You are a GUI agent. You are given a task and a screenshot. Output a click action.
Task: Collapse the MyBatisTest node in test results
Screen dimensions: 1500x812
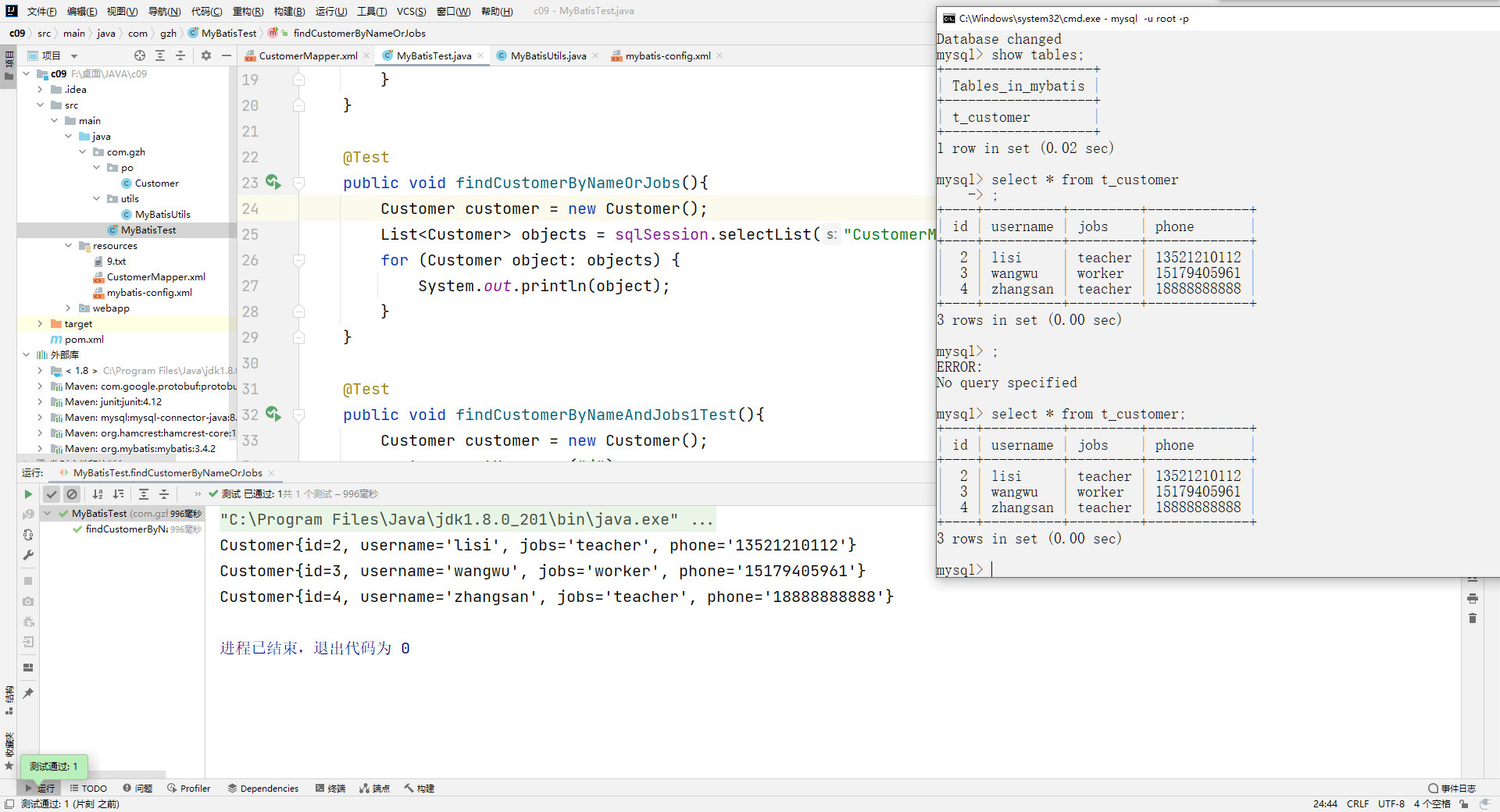(x=48, y=514)
